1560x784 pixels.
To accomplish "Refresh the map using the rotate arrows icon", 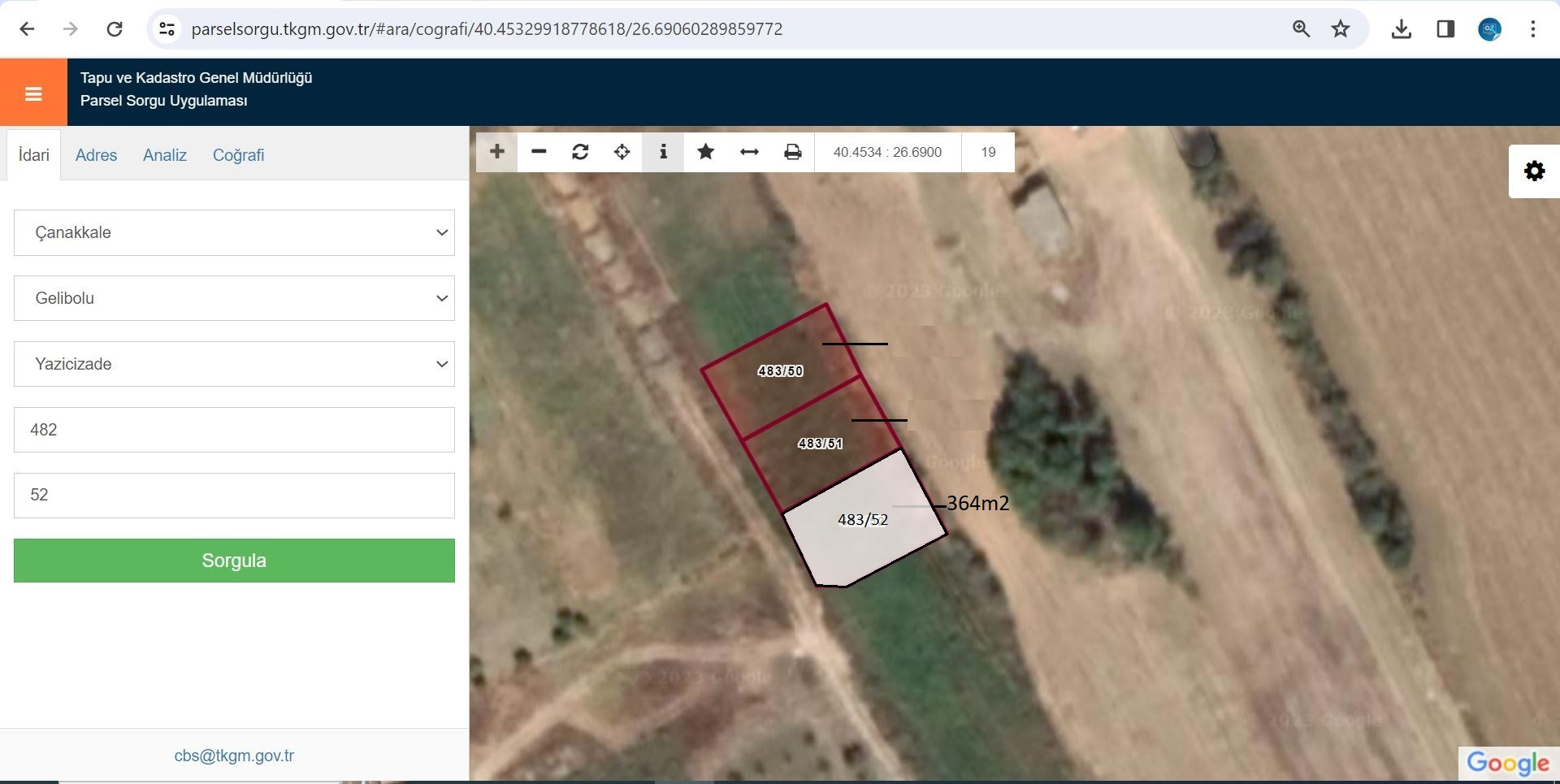I will (x=580, y=152).
